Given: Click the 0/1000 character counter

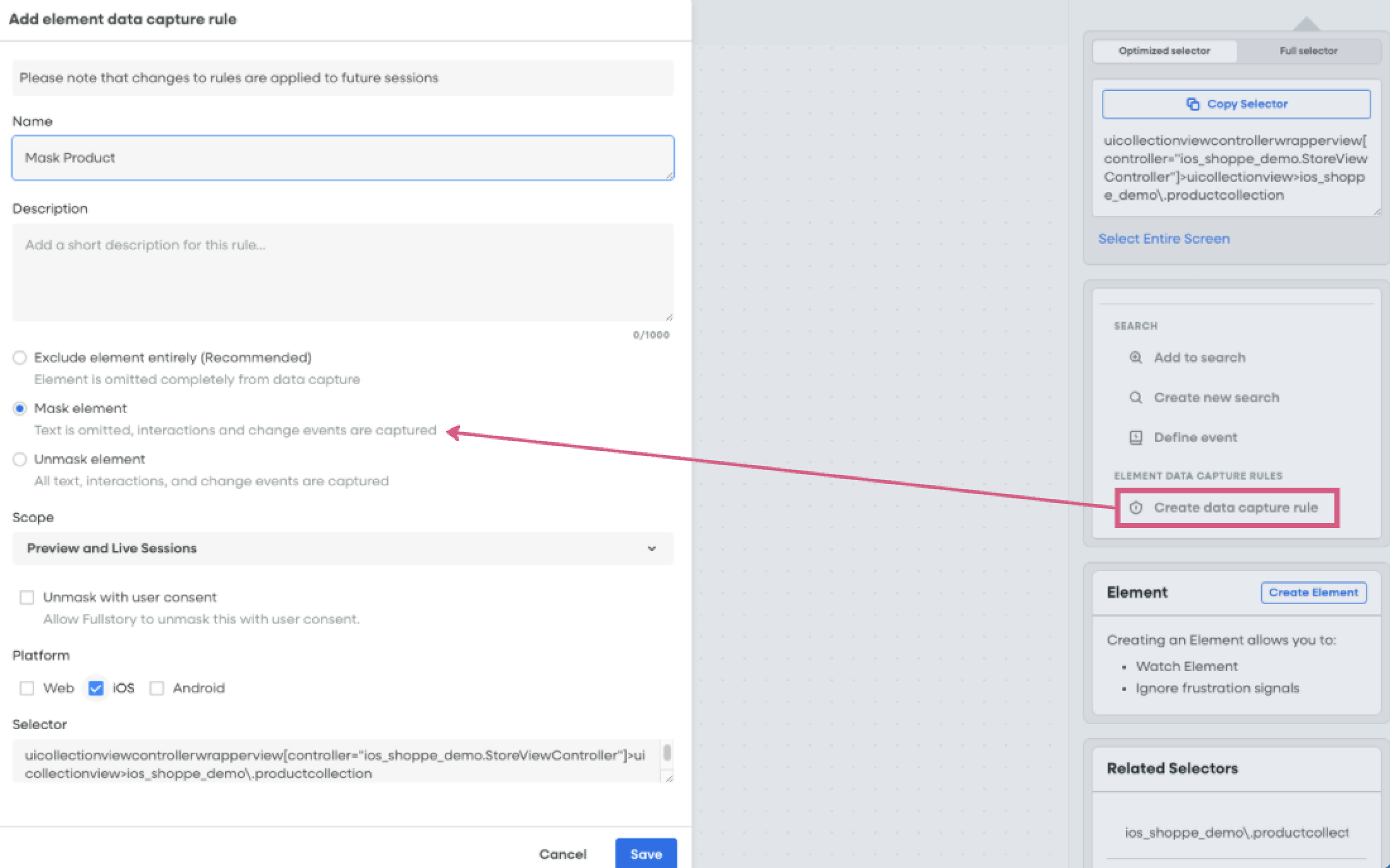Looking at the screenshot, I should point(651,335).
